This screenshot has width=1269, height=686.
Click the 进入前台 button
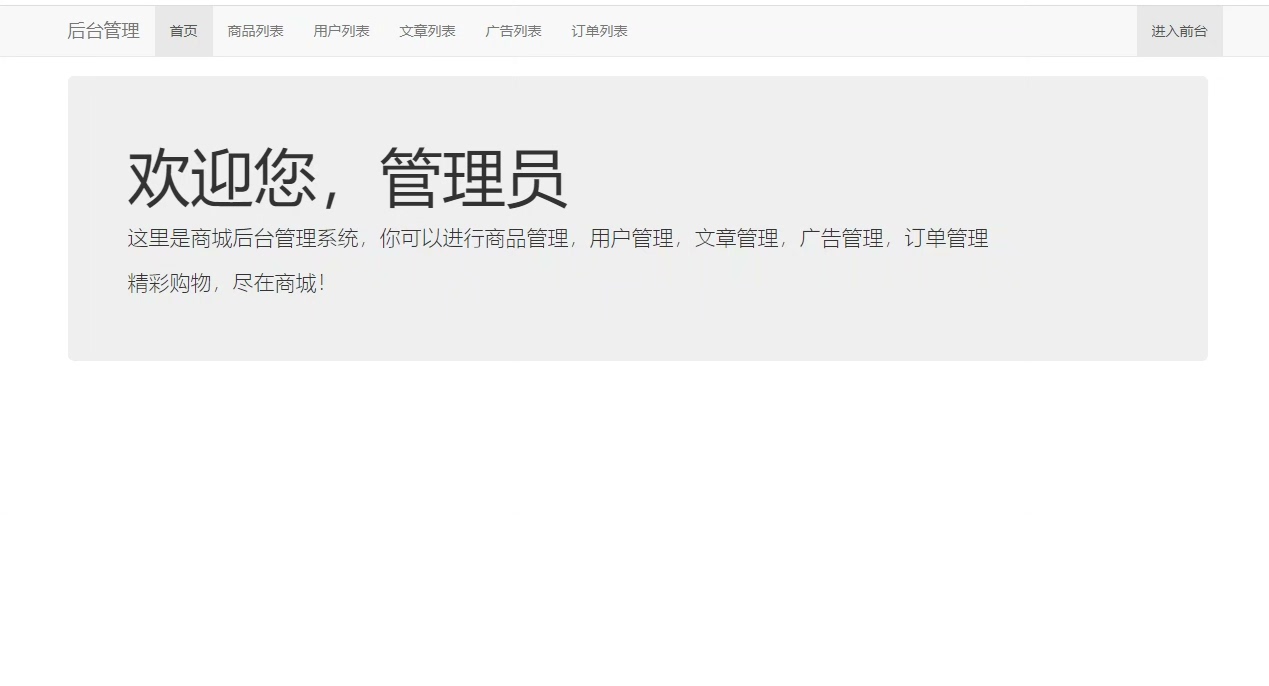[x=1179, y=31]
